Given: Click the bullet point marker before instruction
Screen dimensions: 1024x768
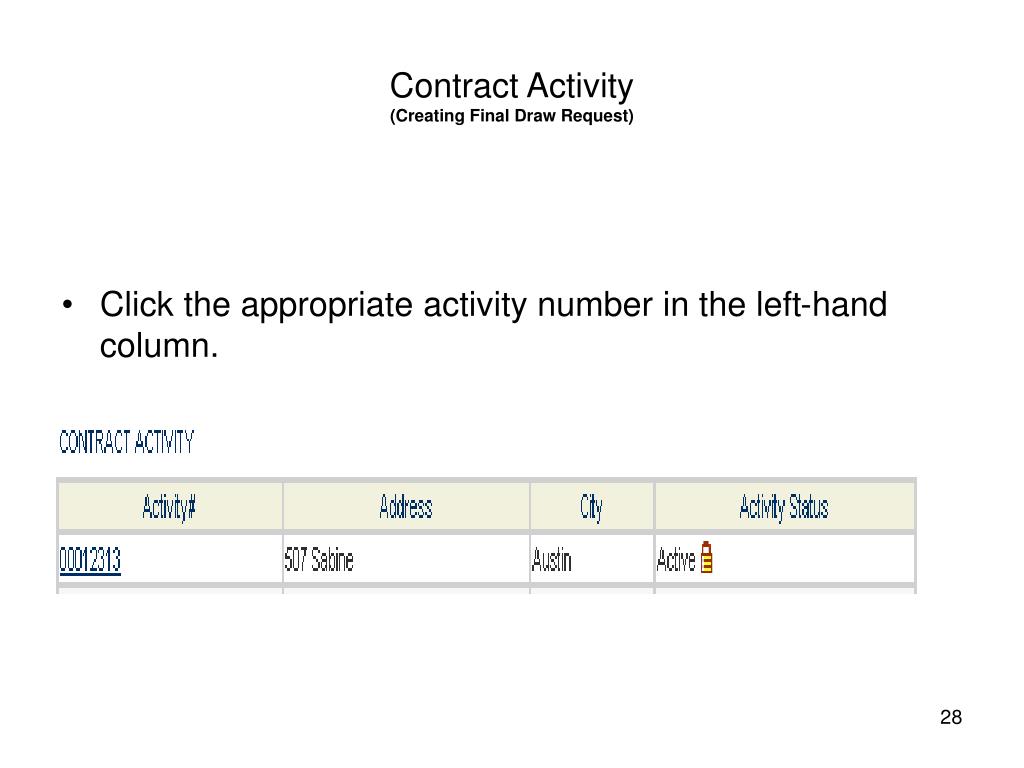Looking at the screenshot, I should tap(67, 305).
